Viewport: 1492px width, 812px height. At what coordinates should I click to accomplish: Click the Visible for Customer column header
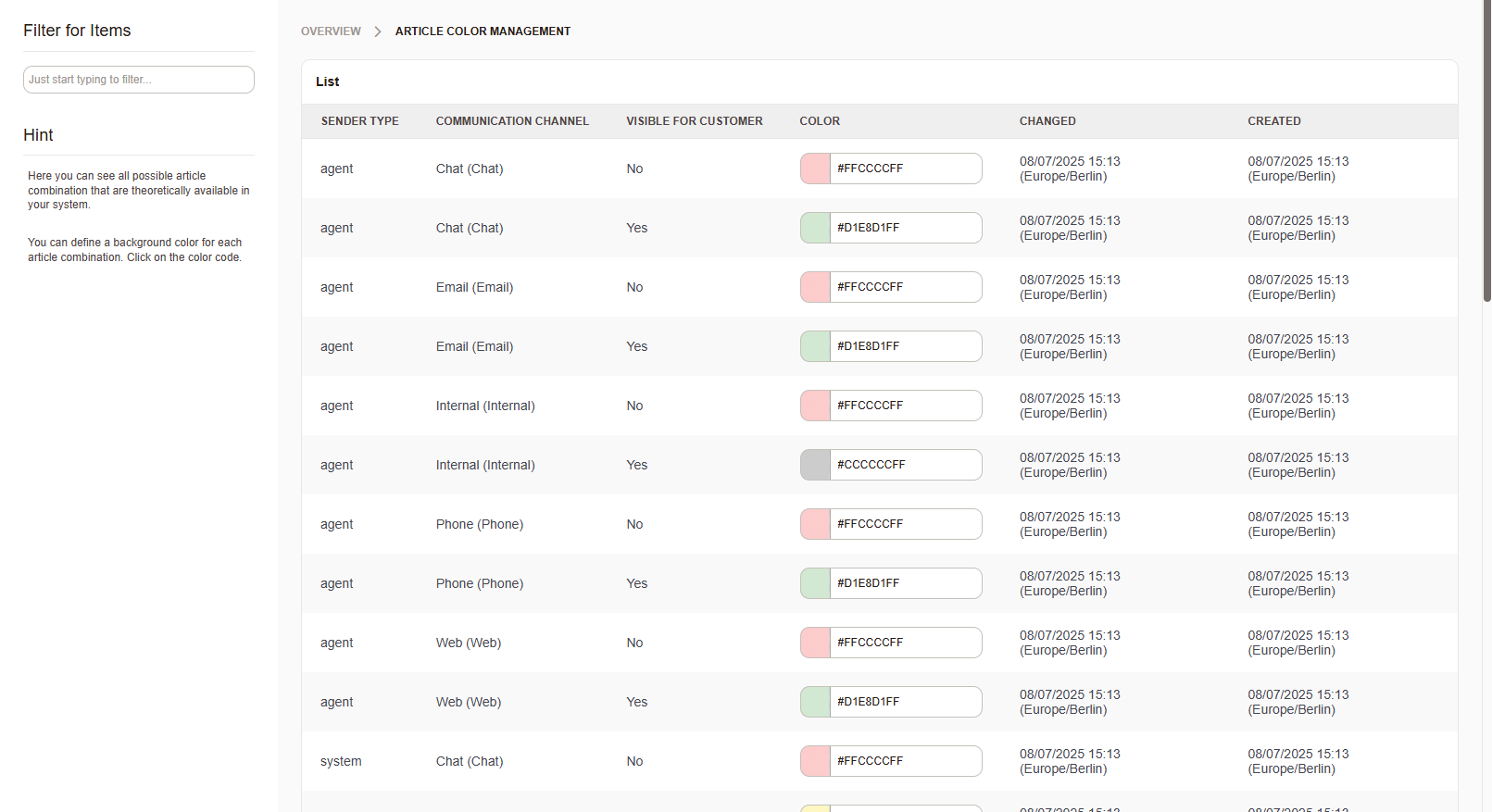coord(694,121)
